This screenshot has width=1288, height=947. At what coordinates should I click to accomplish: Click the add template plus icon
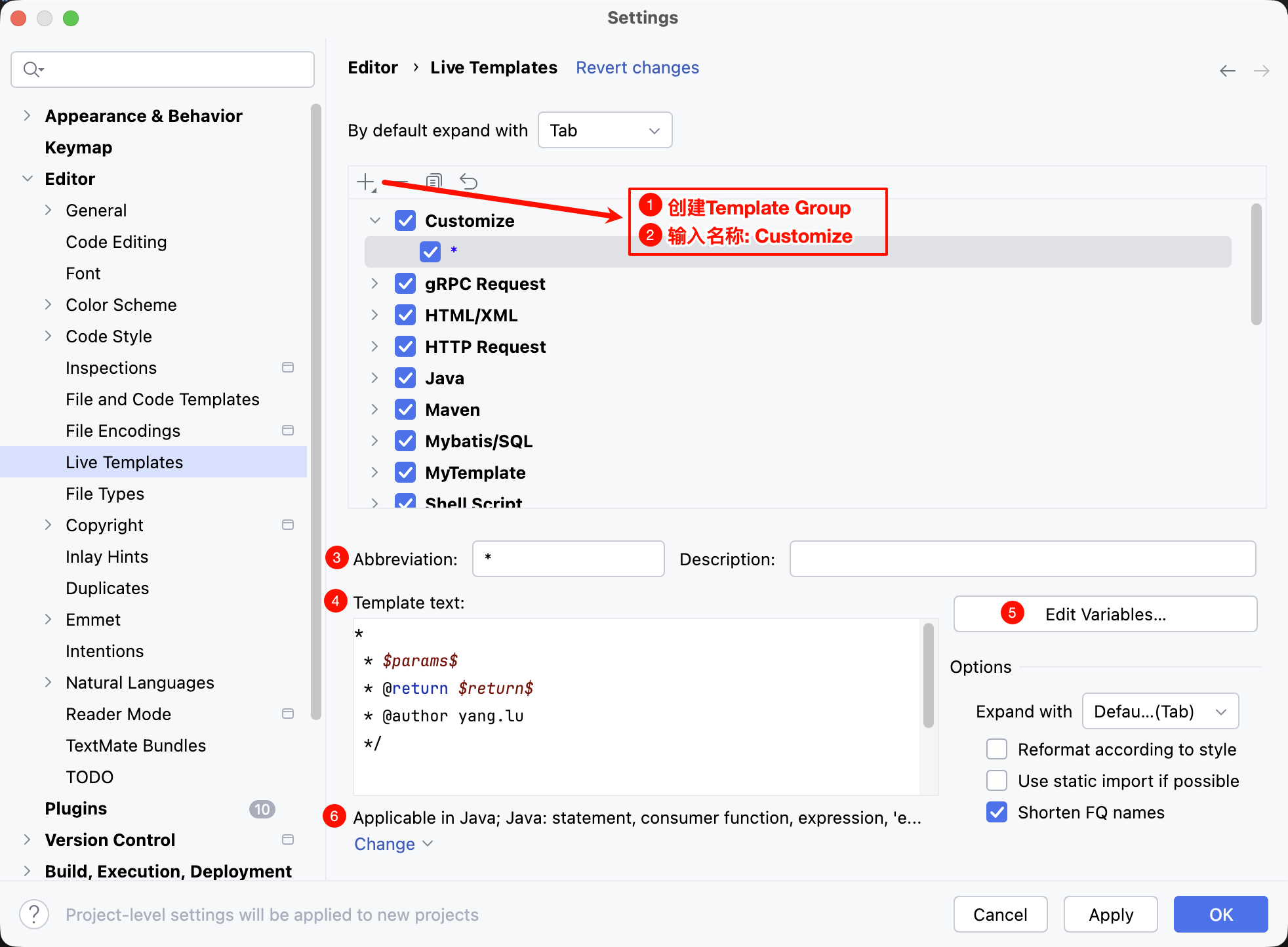pos(366,182)
